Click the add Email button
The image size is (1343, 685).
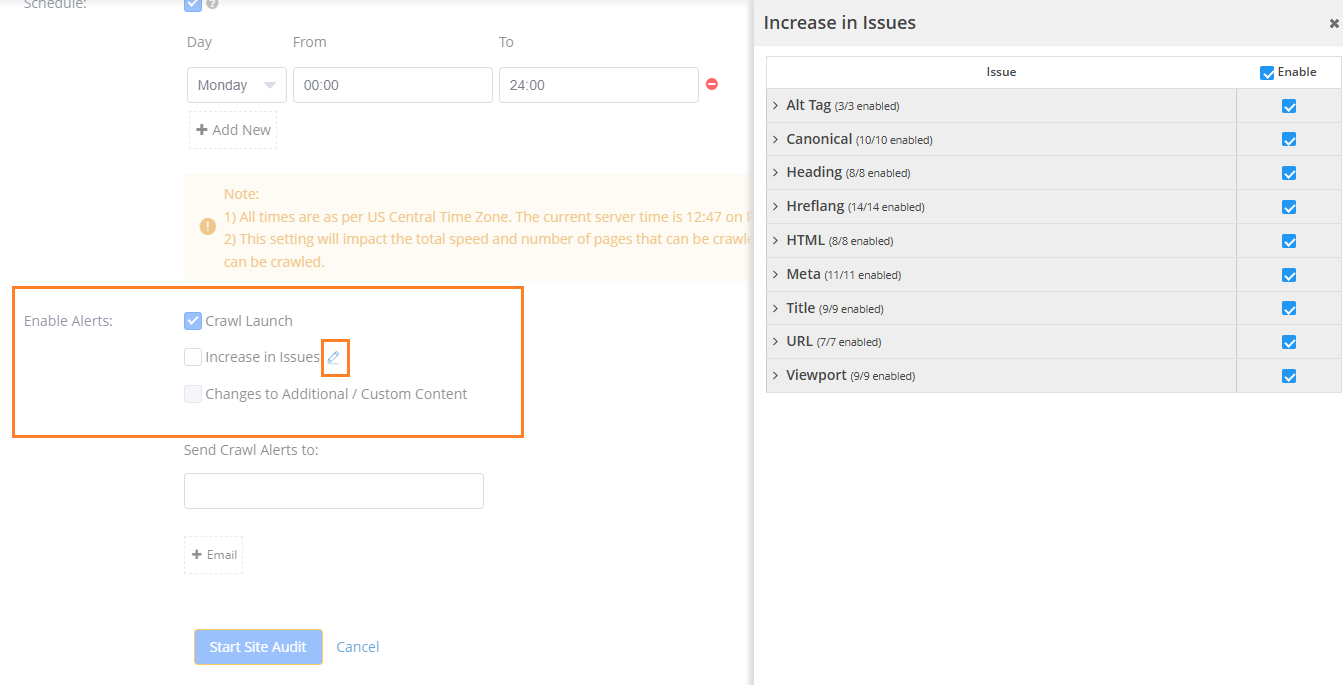coord(214,555)
